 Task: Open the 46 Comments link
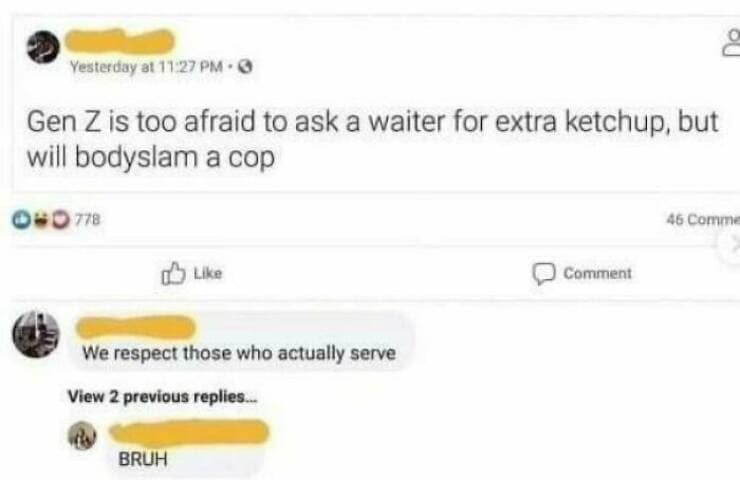[703, 219]
